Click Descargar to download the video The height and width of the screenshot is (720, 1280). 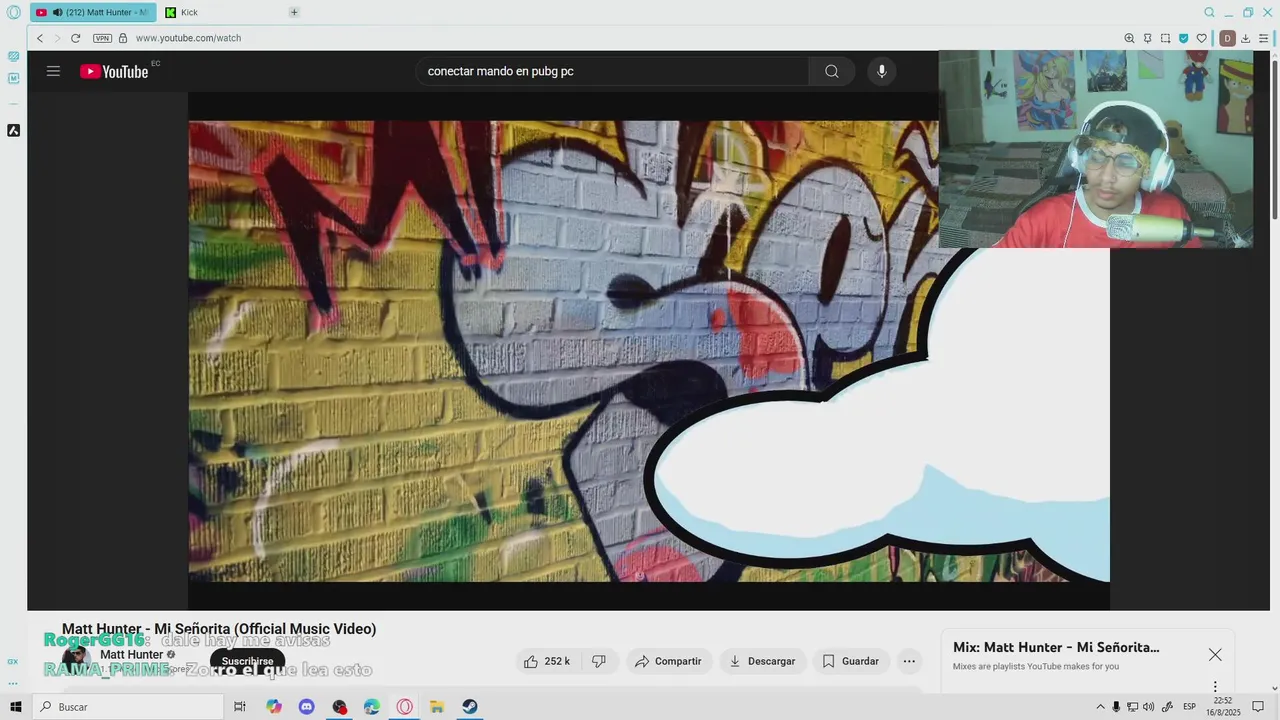(762, 661)
